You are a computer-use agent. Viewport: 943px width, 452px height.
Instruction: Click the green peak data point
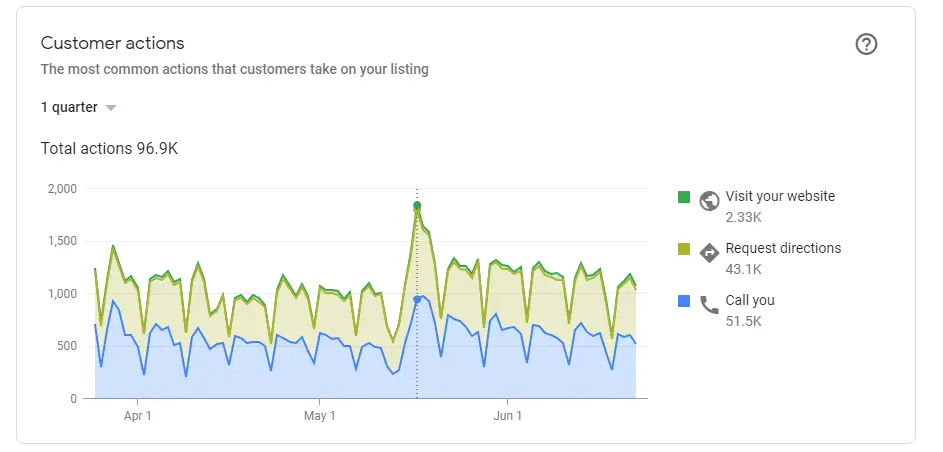(x=417, y=205)
